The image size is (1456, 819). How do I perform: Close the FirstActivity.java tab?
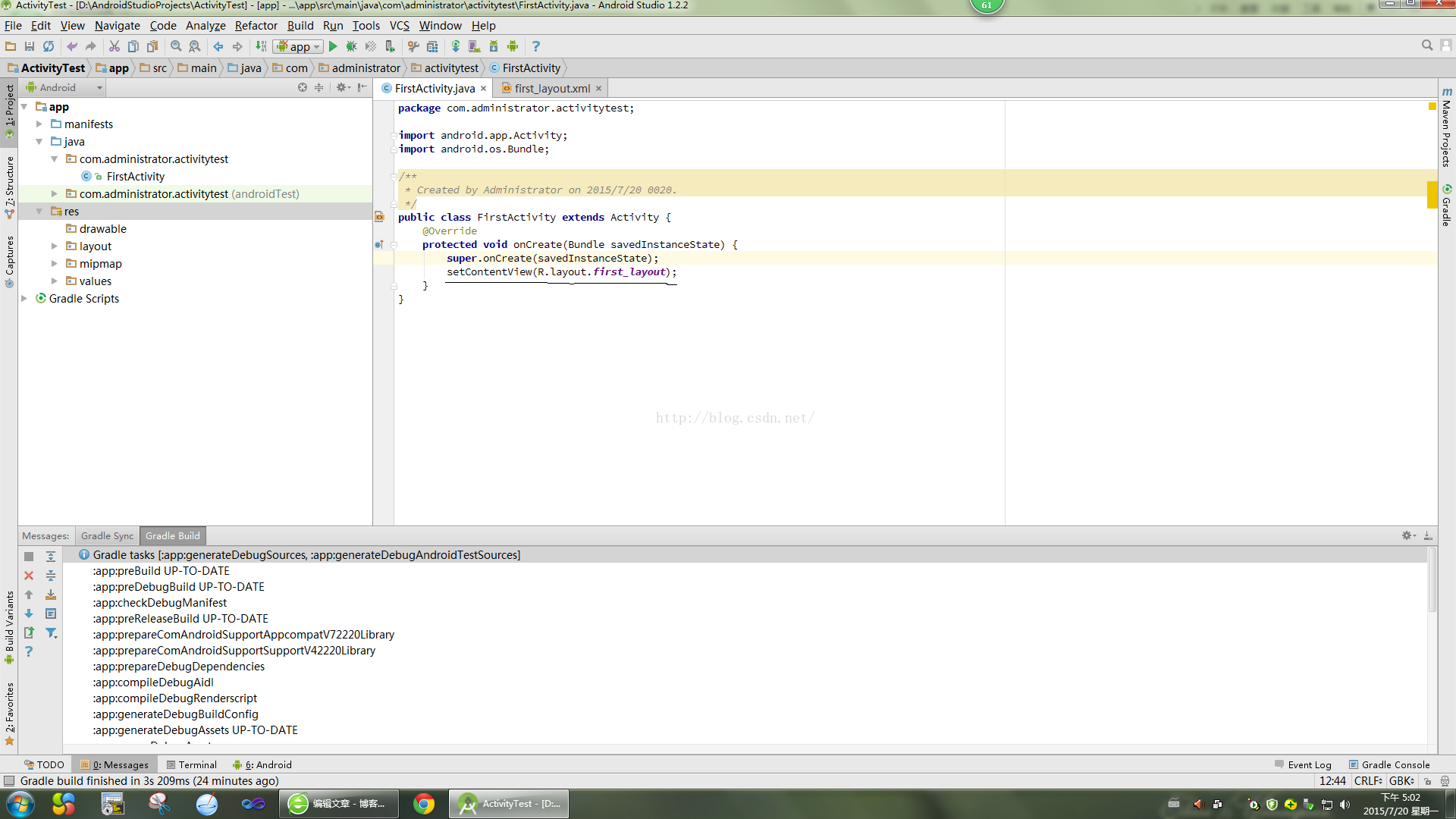coord(483,89)
